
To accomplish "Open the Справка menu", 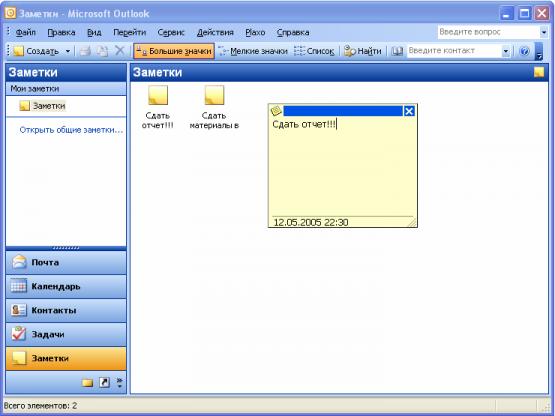I will point(293,33).
